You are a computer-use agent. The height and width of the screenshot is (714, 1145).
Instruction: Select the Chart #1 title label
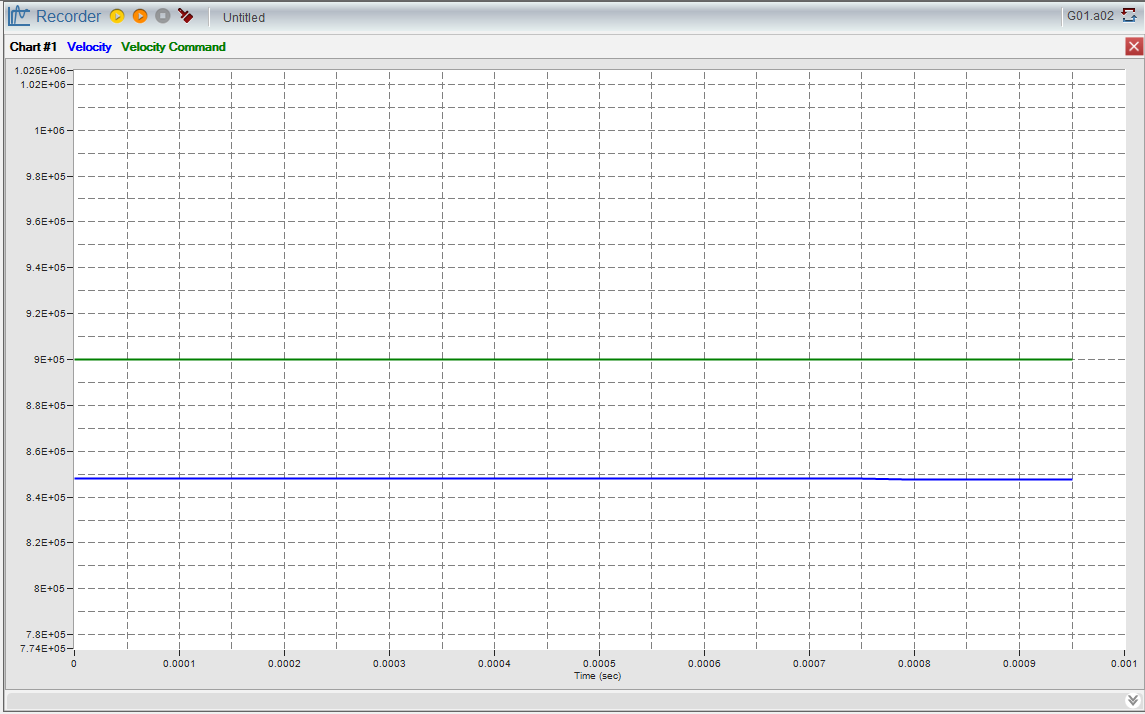coord(33,47)
